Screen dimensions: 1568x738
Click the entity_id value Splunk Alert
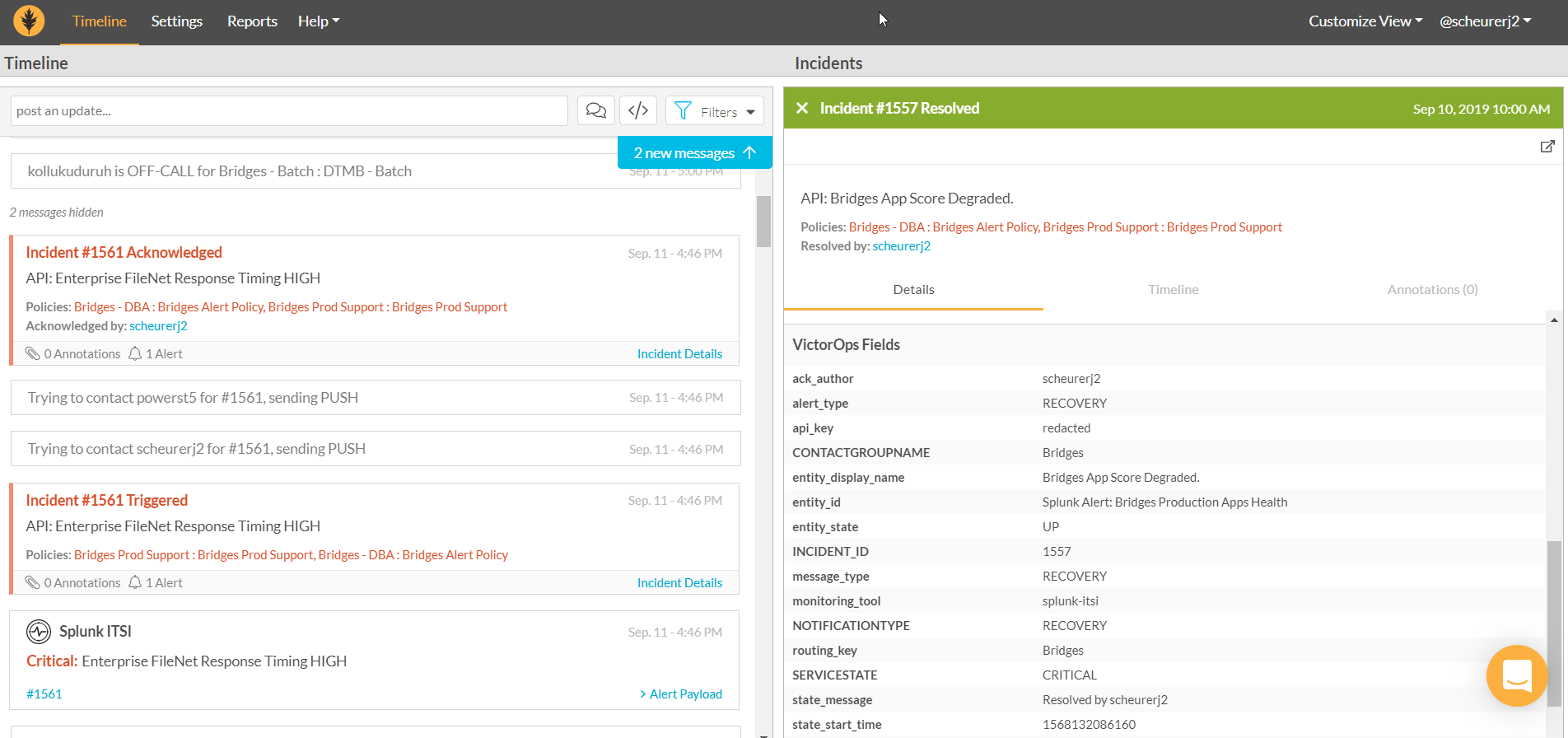click(x=1164, y=502)
